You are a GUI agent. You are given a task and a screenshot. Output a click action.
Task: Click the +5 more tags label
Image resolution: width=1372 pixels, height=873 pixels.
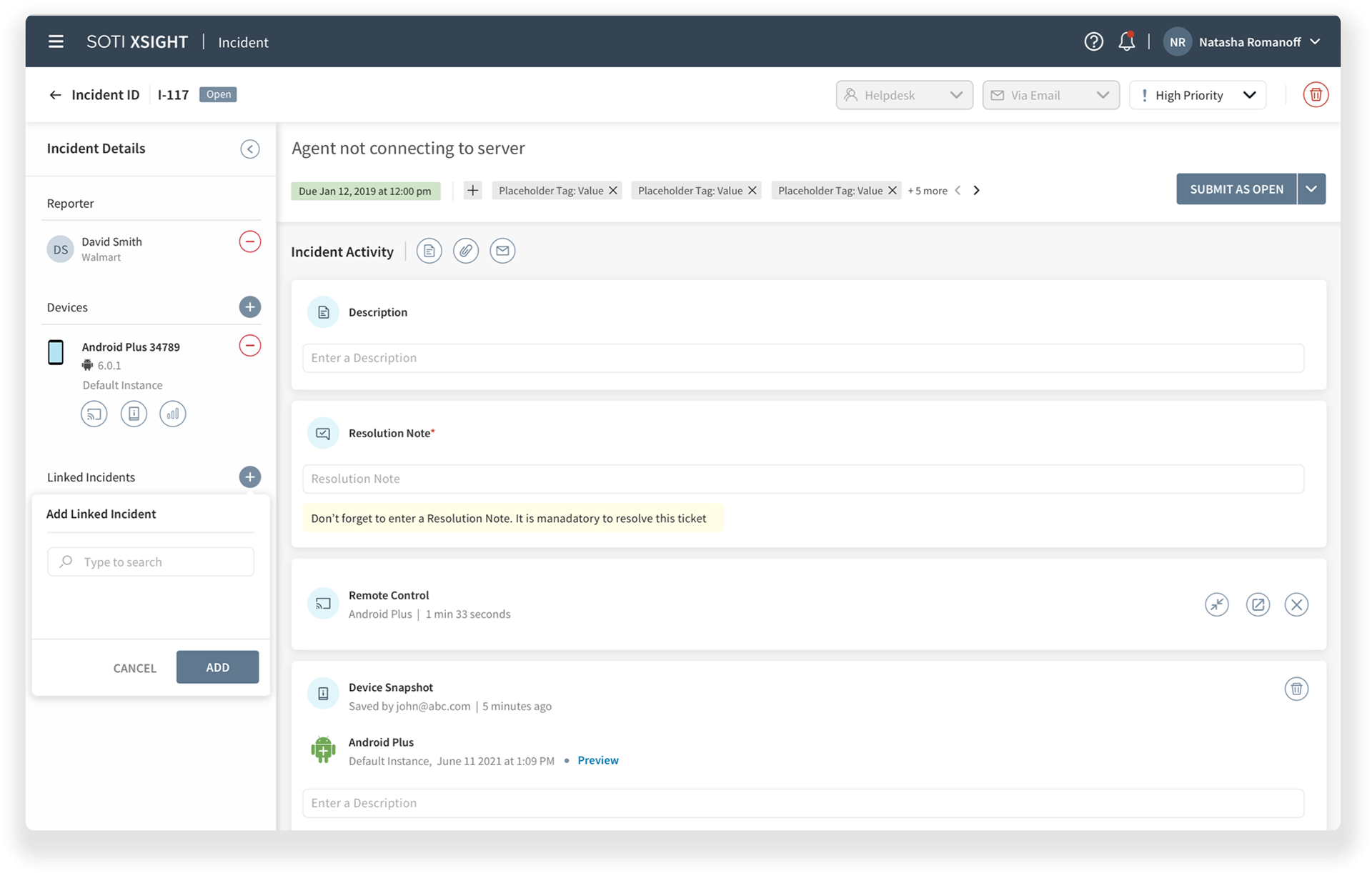pos(928,191)
